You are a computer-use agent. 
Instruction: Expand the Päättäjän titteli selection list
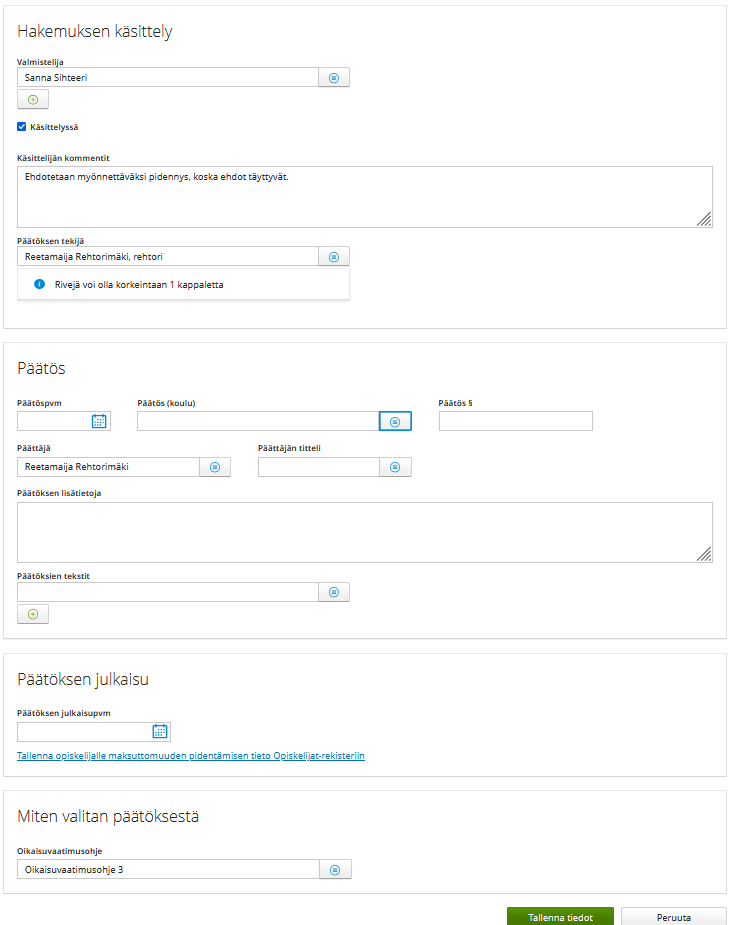tap(395, 467)
